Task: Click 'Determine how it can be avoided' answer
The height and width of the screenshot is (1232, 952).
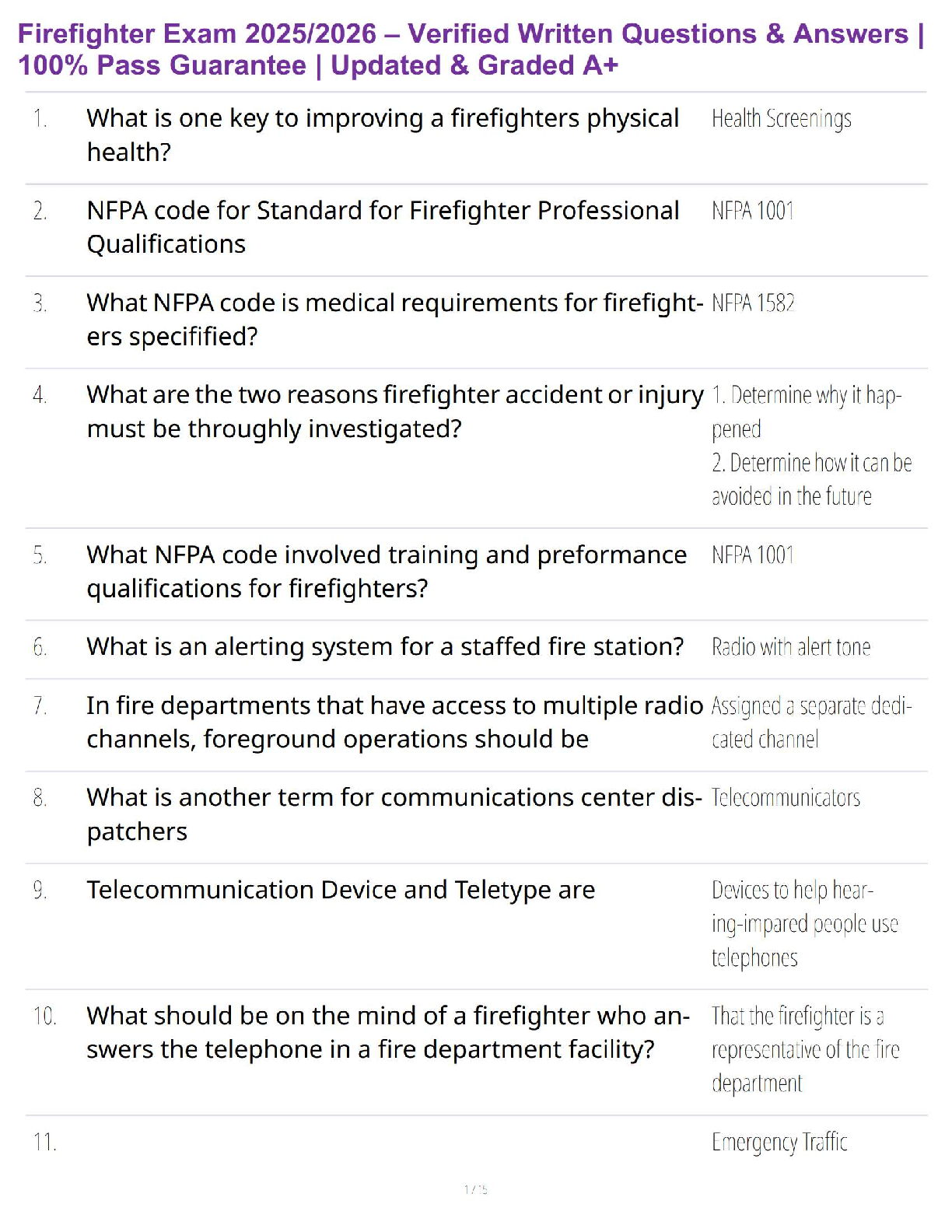Action: click(810, 479)
